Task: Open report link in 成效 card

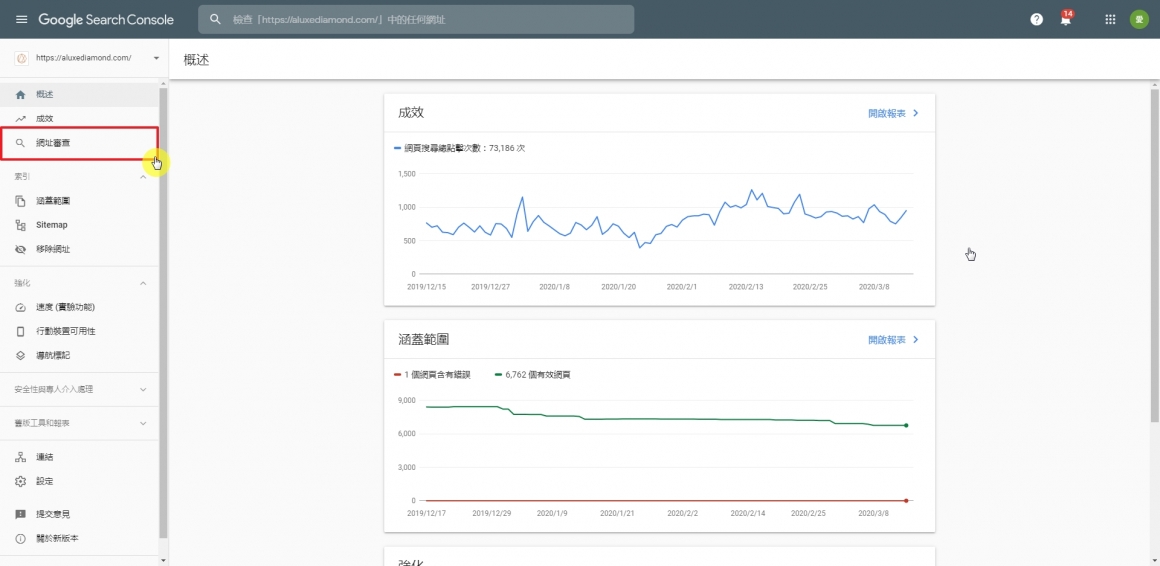Action: point(894,113)
